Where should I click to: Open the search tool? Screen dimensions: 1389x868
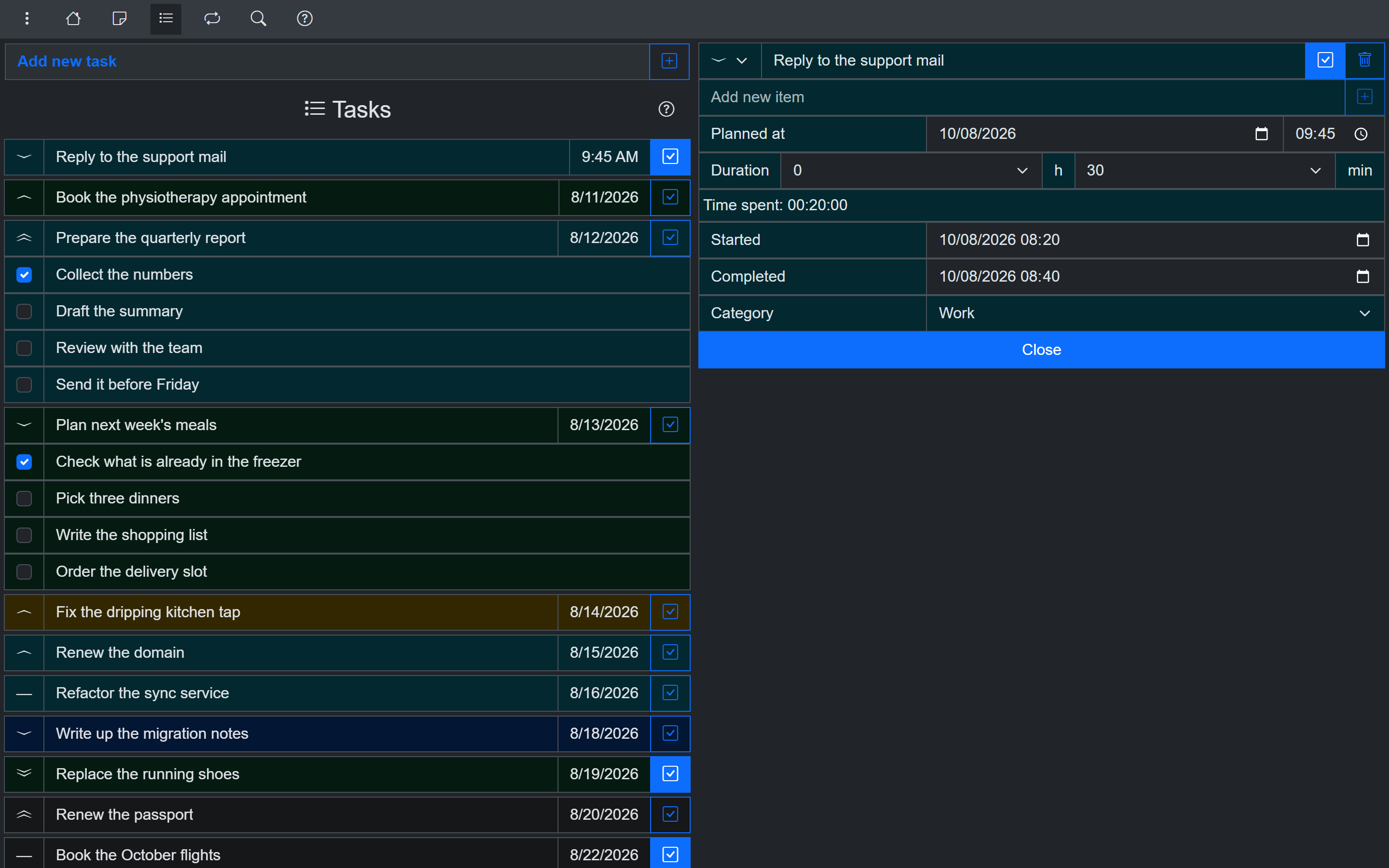(259, 19)
